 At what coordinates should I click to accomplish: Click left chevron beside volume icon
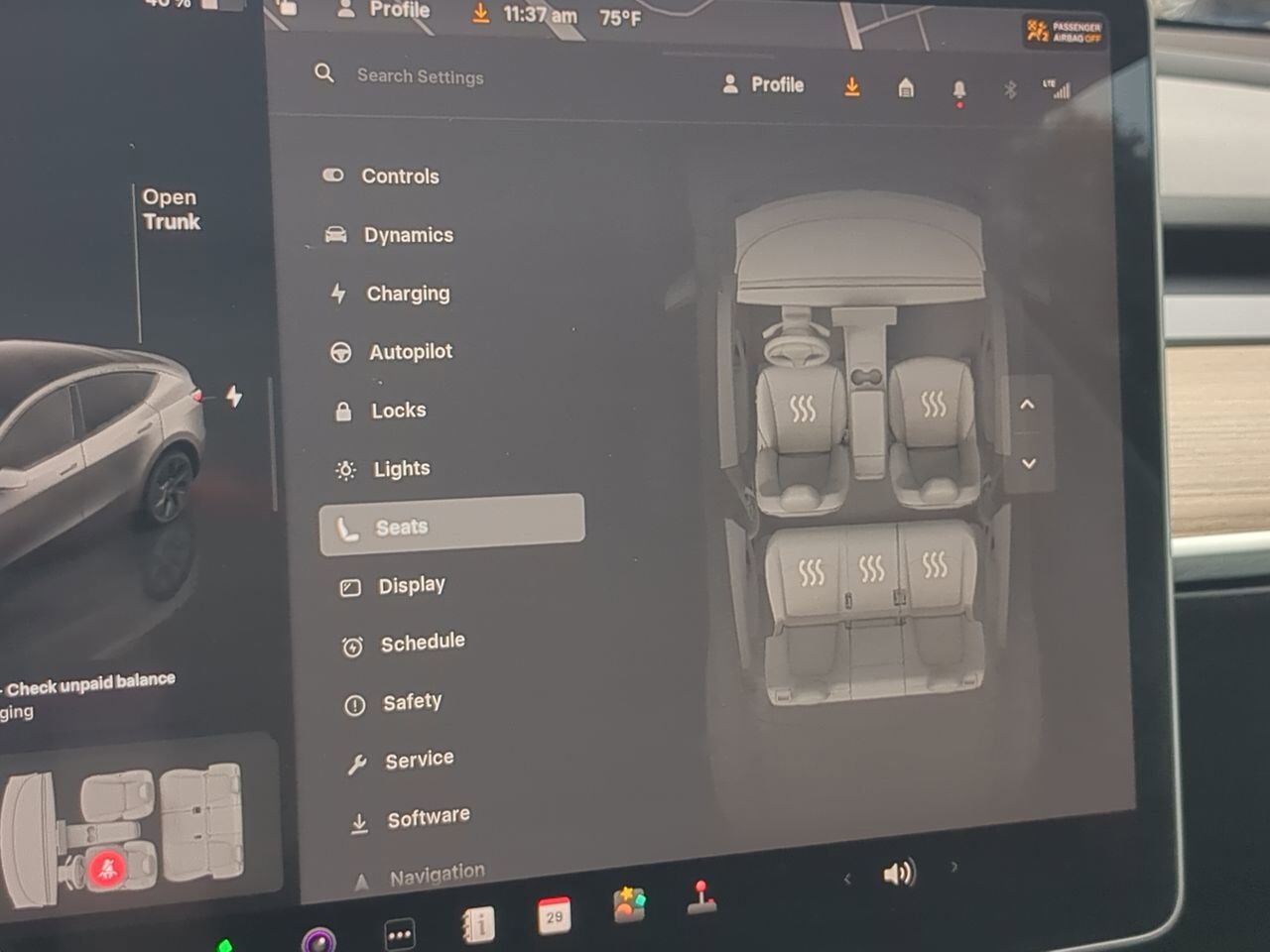click(847, 879)
